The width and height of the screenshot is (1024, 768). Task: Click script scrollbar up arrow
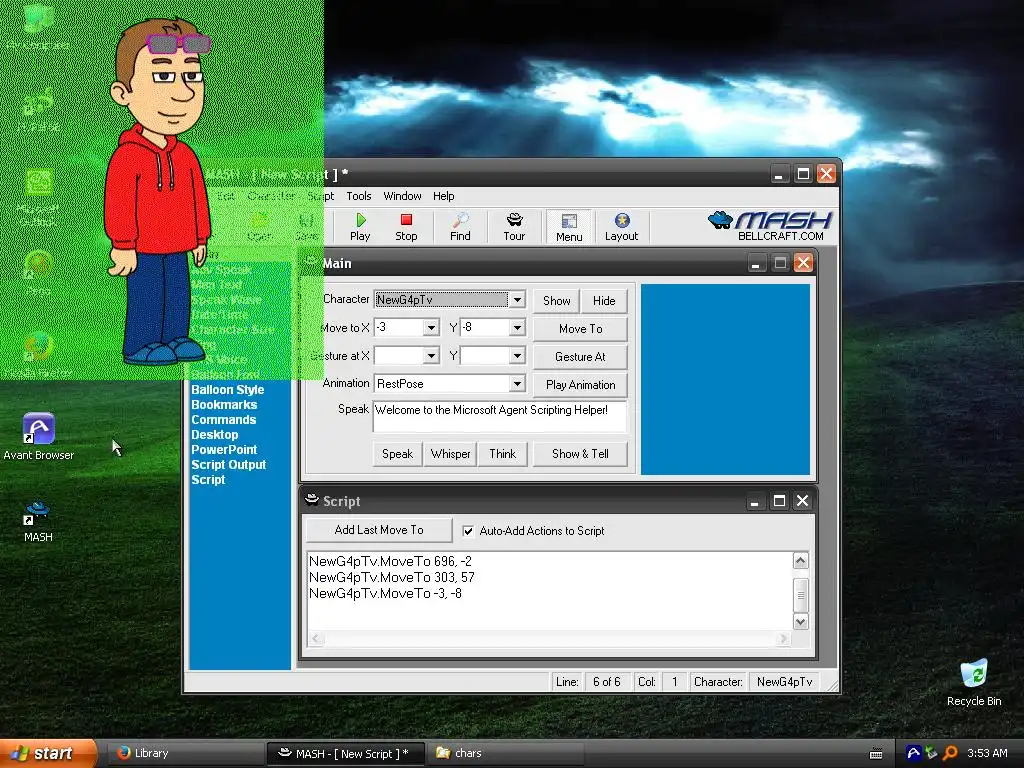pyautogui.click(x=801, y=560)
